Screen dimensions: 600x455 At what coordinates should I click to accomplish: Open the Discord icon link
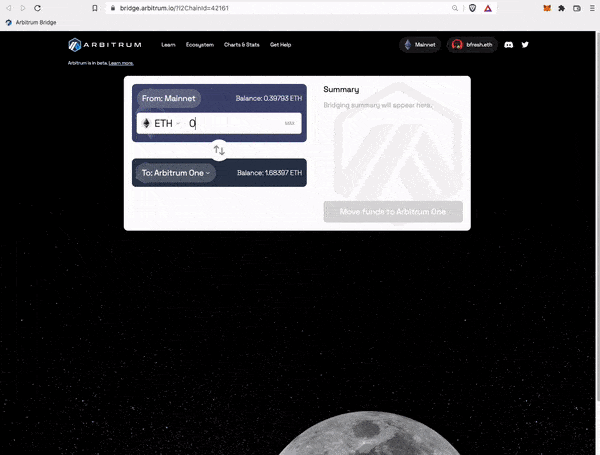coord(508,45)
